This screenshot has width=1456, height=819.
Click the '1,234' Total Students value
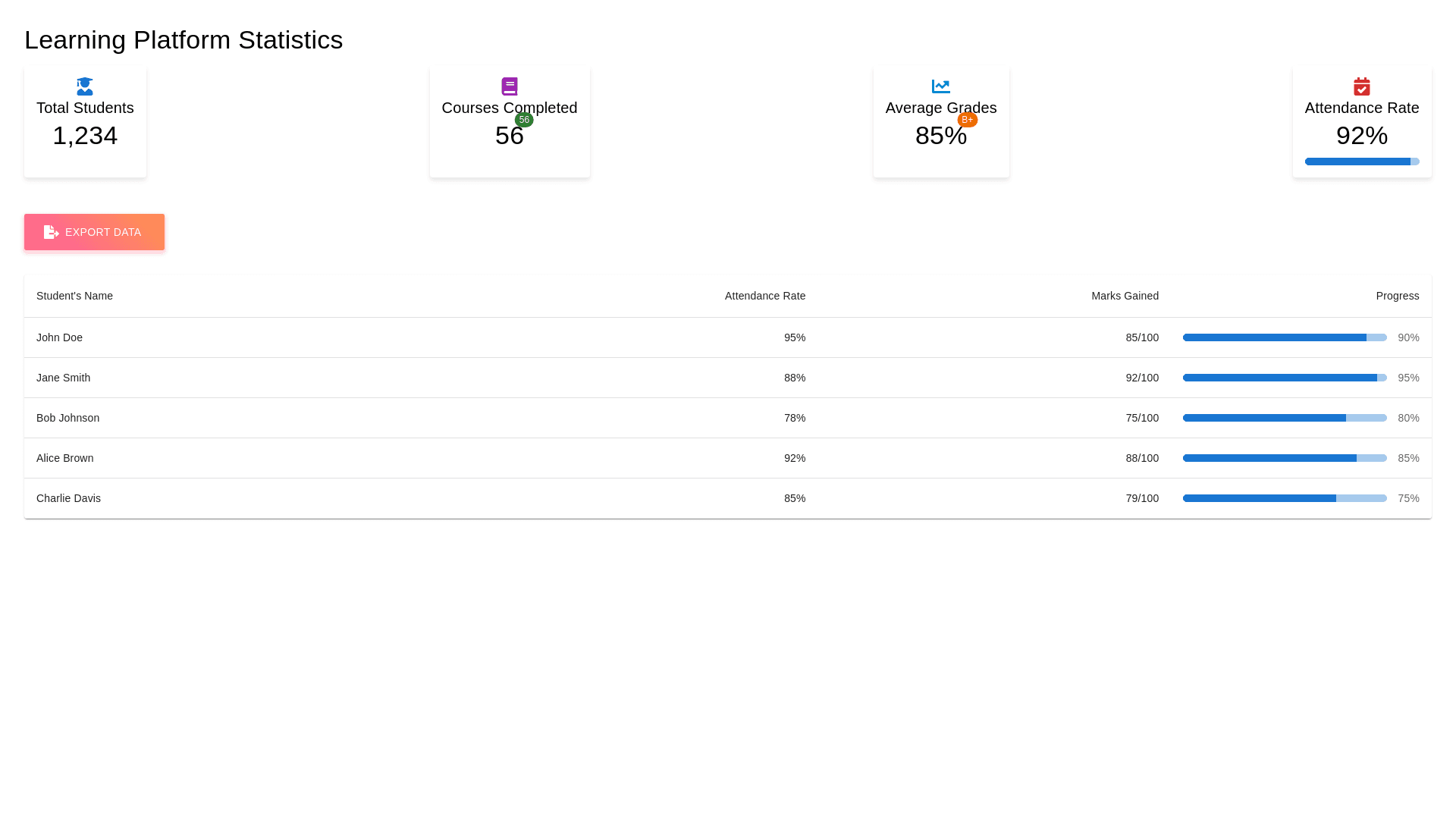click(85, 136)
